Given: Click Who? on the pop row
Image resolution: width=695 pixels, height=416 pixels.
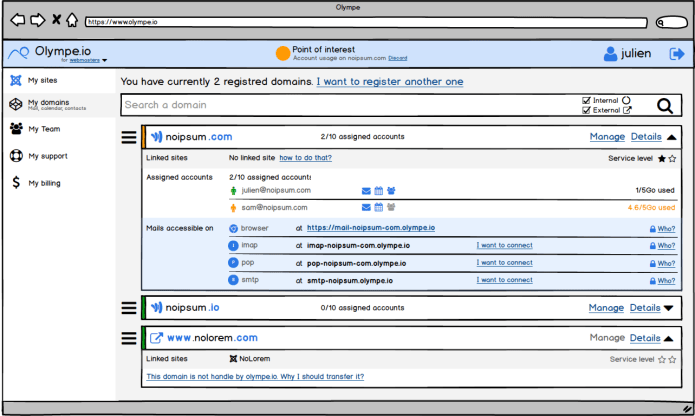Looking at the screenshot, I should (666, 264).
